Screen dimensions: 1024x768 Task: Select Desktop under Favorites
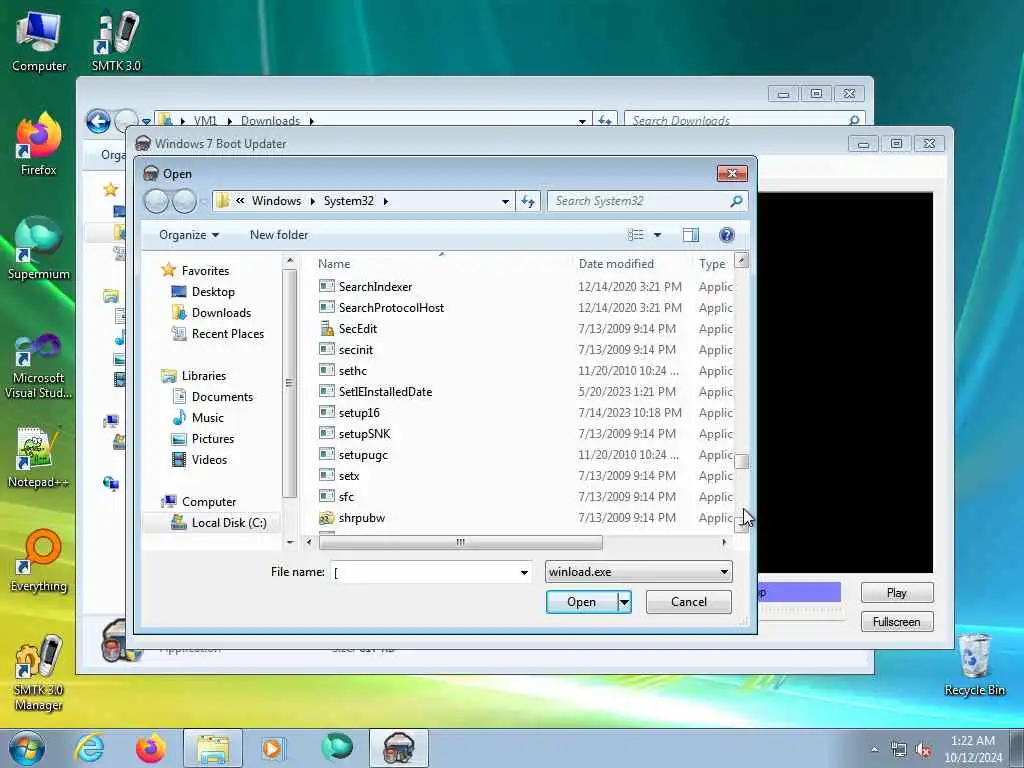pos(213,292)
